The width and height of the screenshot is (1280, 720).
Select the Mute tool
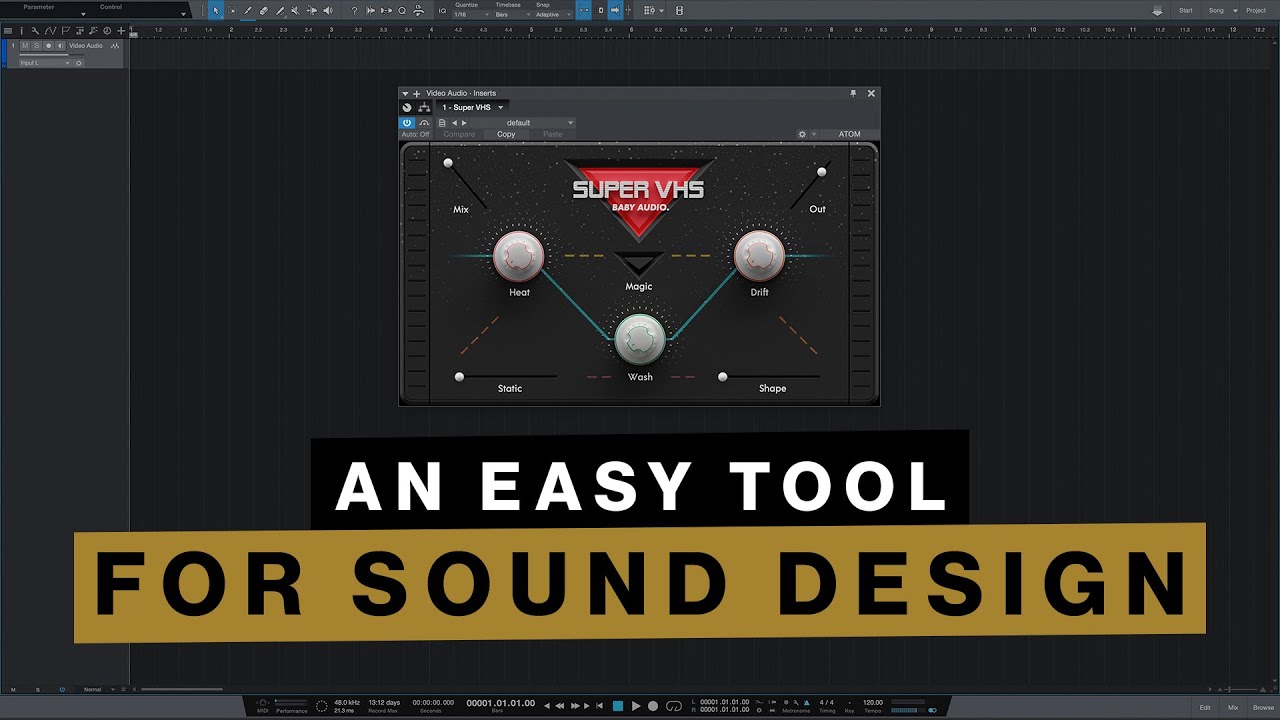[295, 11]
